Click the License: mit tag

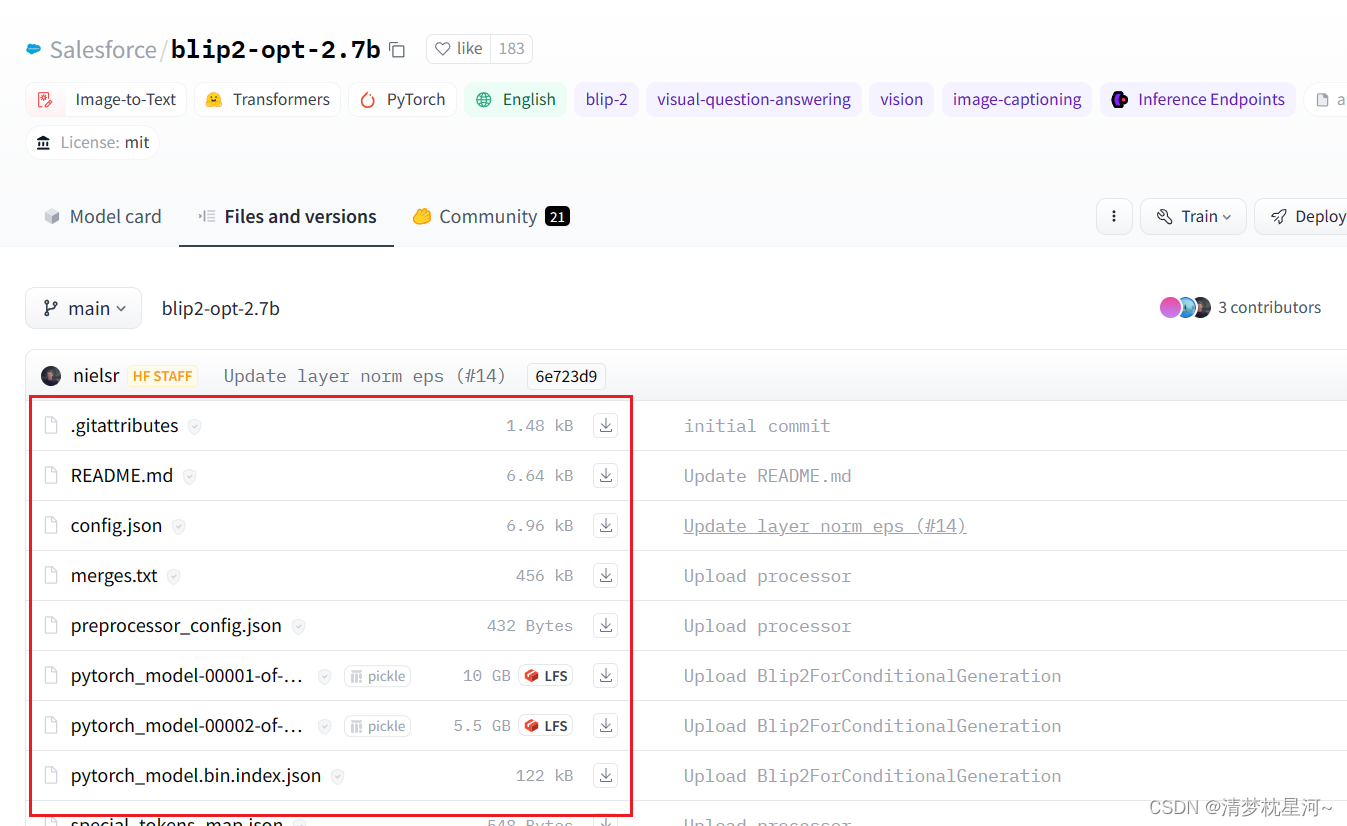point(92,142)
